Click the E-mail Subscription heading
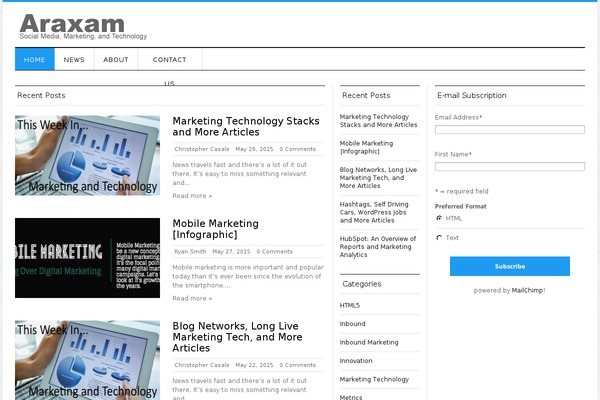The height and width of the screenshot is (400, 600). (471, 95)
